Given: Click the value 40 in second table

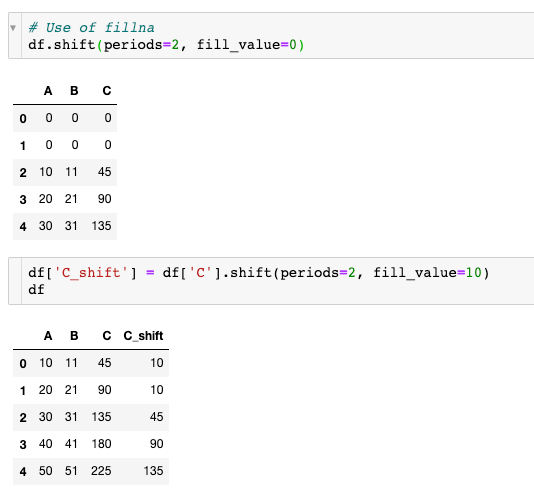Looking at the screenshot, I should pyautogui.click(x=46, y=444).
